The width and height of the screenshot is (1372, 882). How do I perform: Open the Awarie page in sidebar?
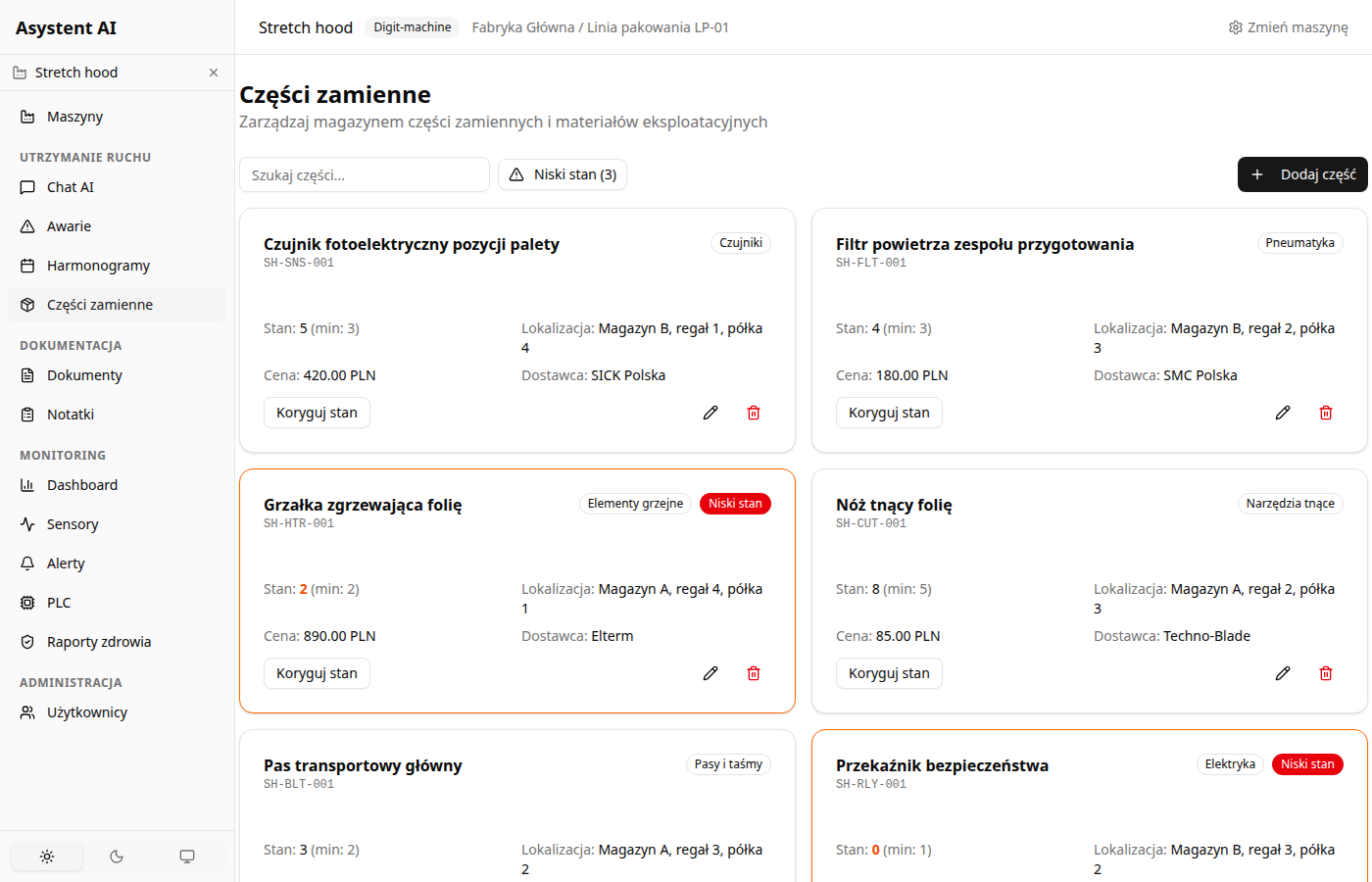[x=69, y=226]
